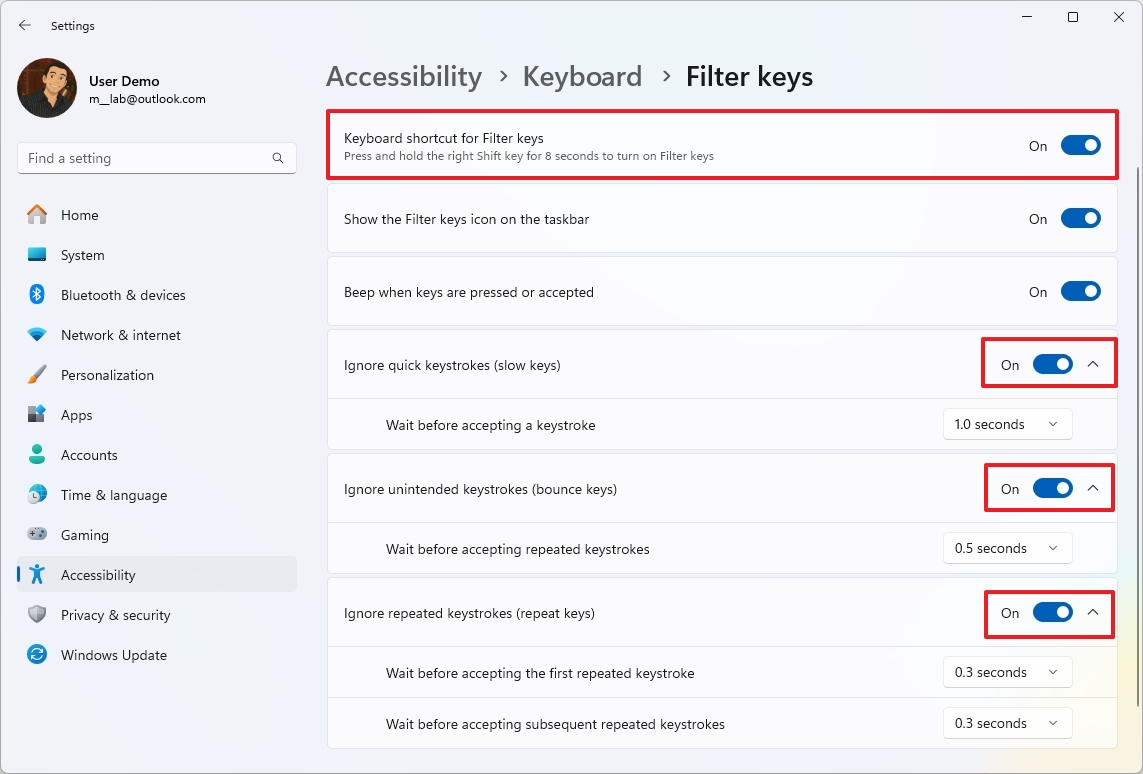Click the Keyboard breadcrumb link
The width and height of the screenshot is (1143, 774).
[x=582, y=76]
